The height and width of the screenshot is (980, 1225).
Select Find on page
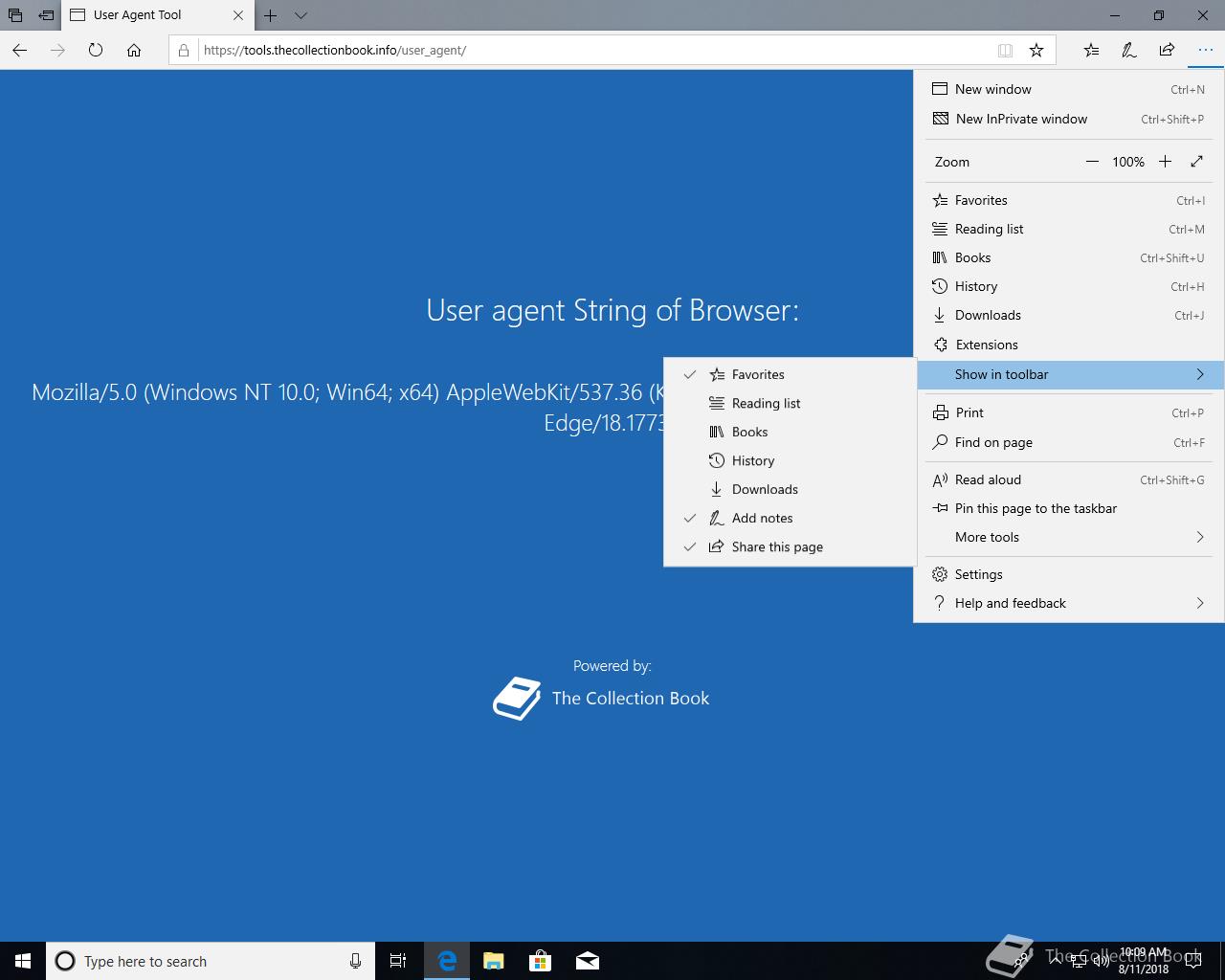point(1068,442)
